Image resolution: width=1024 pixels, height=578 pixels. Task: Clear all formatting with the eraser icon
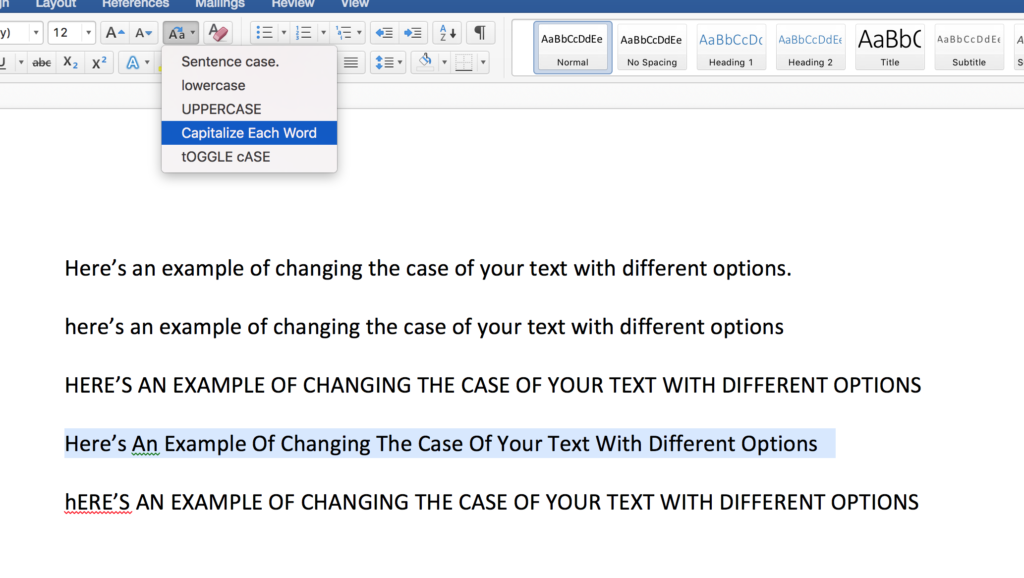(x=218, y=33)
